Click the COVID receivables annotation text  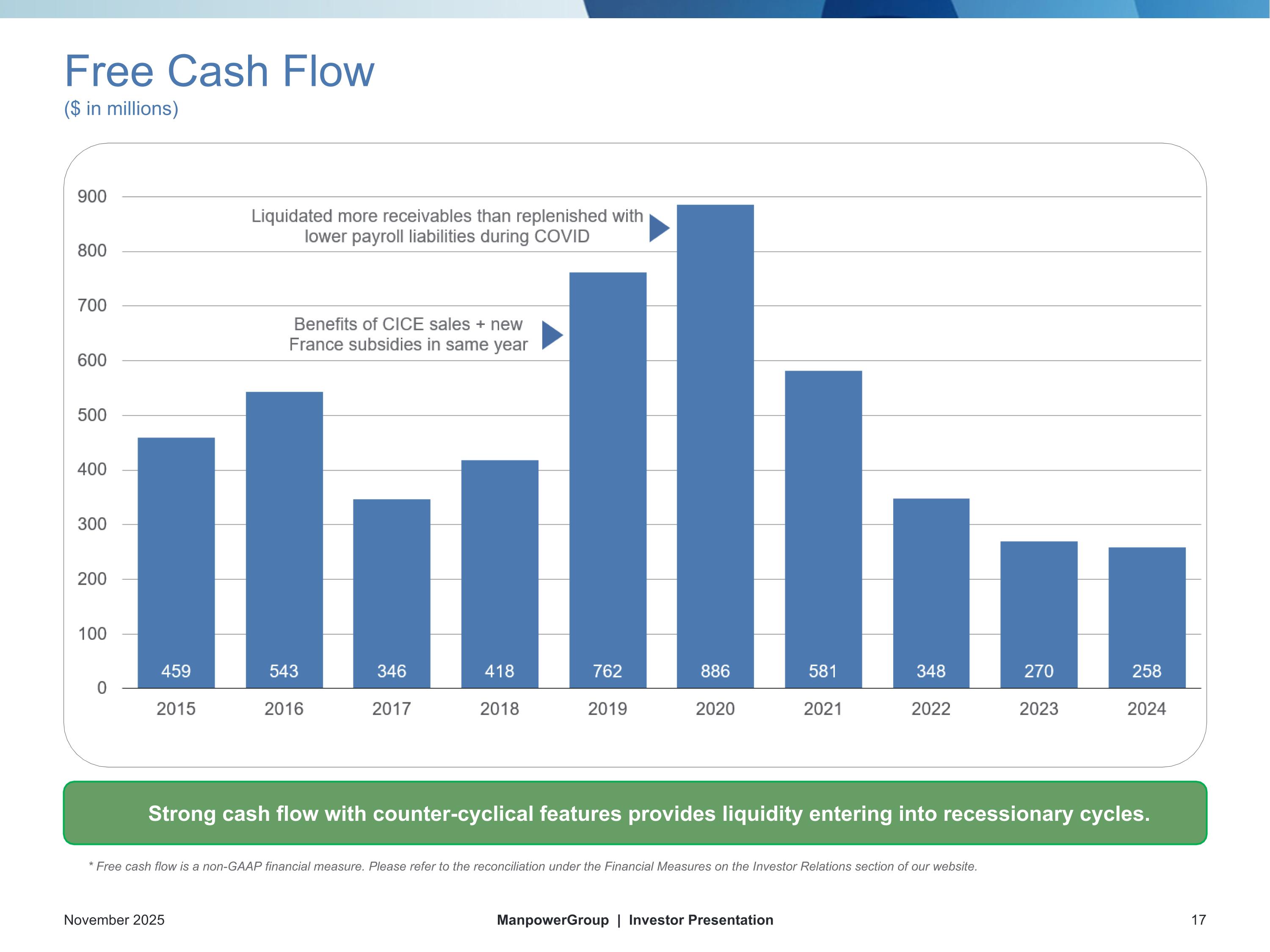tap(447, 226)
